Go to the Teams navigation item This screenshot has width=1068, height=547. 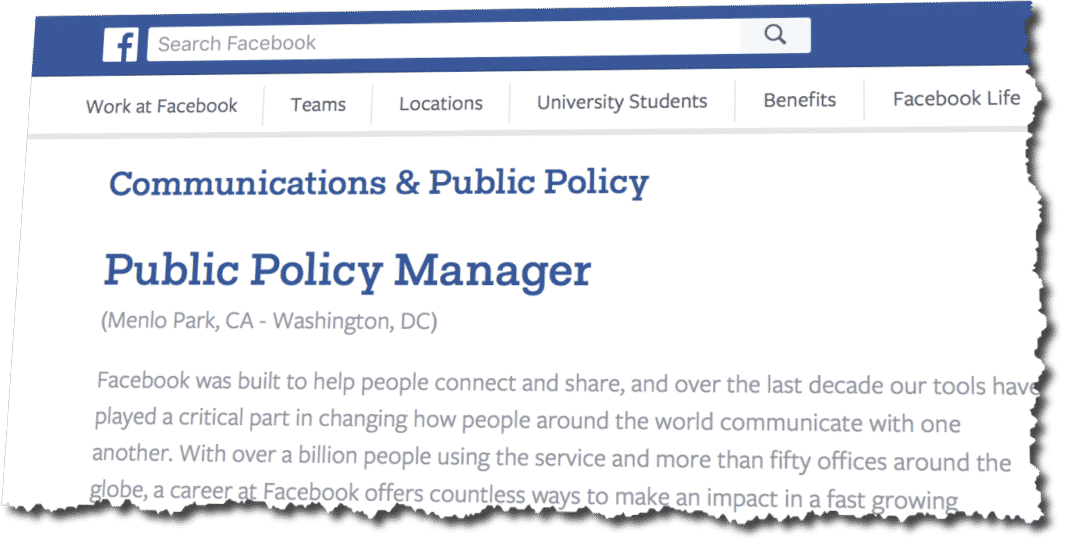click(318, 105)
